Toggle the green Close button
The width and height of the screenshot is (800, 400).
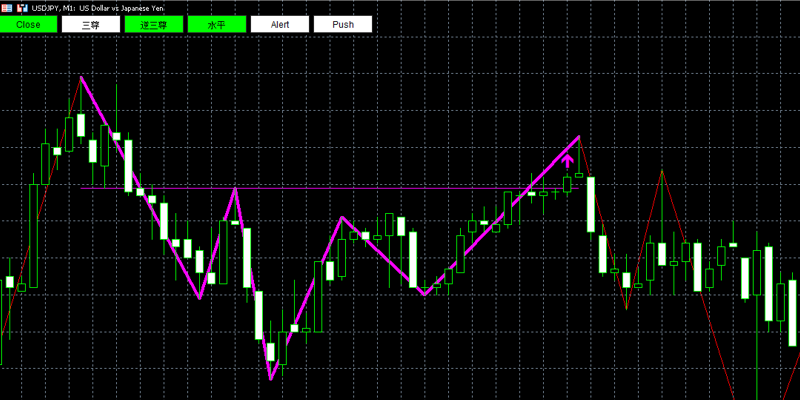pyautogui.click(x=28, y=24)
